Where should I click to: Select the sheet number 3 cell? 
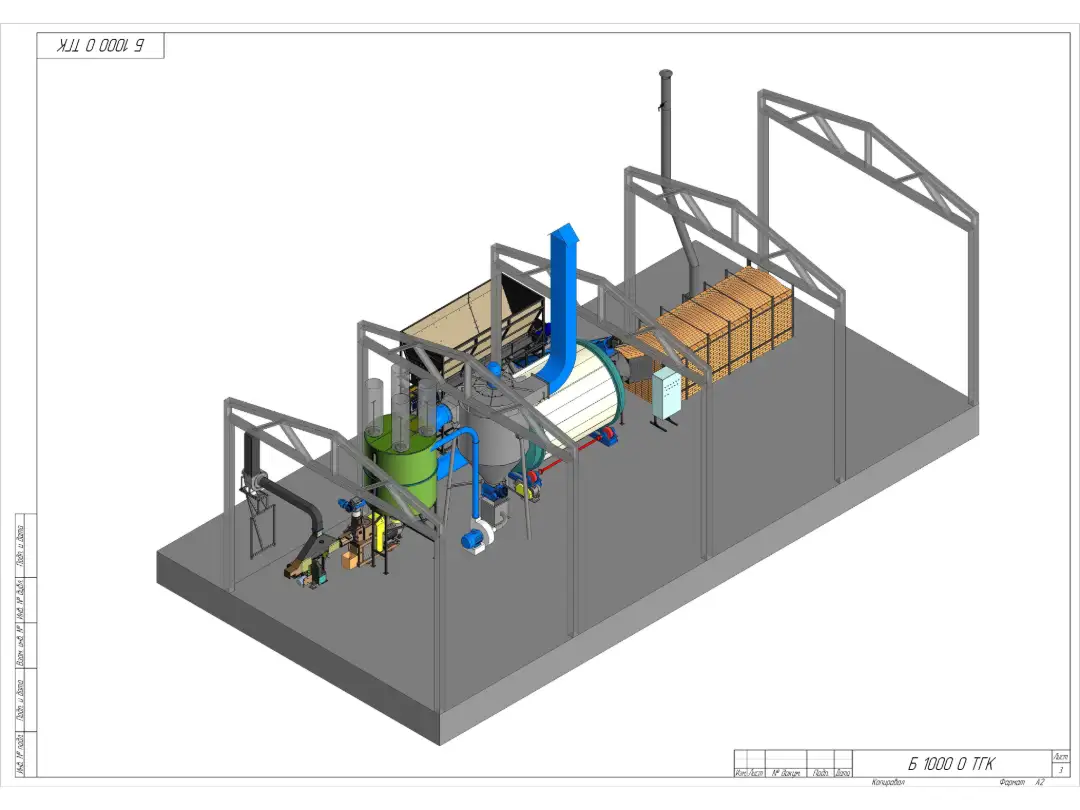click(1060, 770)
